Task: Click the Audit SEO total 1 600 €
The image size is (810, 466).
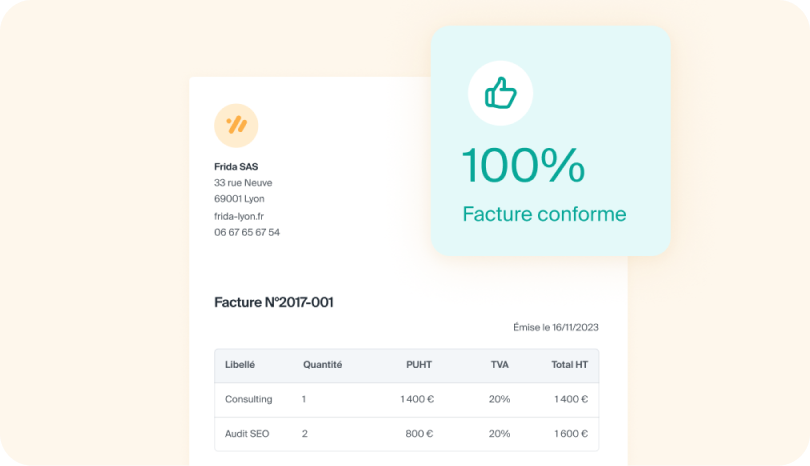Action: tap(571, 433)
